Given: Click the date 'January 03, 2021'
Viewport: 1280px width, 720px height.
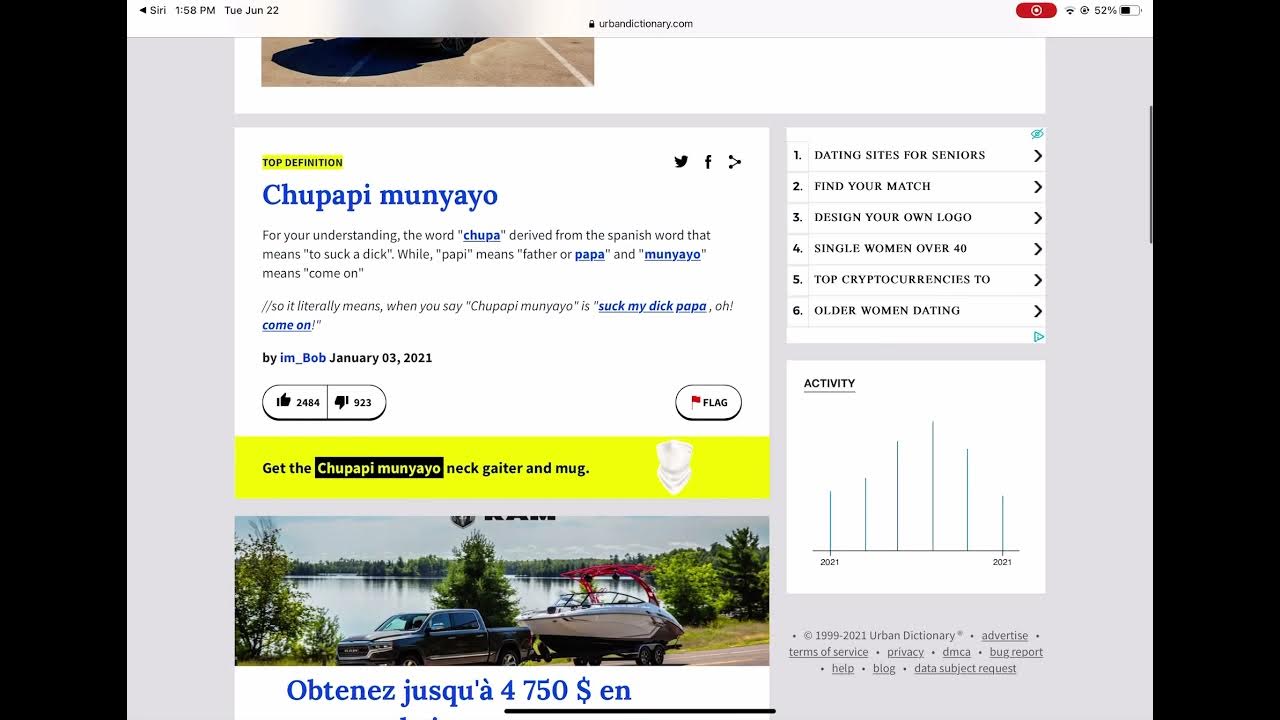Looking at the screenshot, I should point(381,357).
